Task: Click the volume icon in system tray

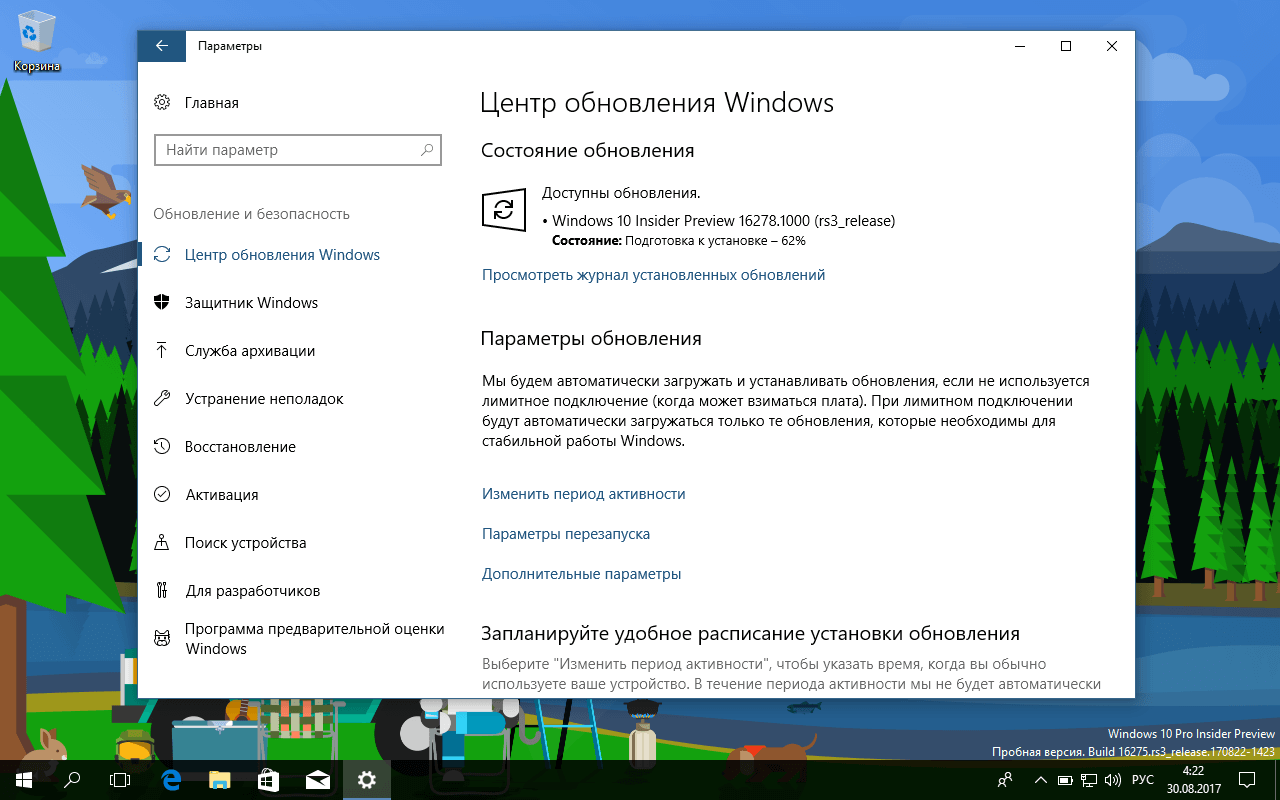Action: tap(1113, 780)
